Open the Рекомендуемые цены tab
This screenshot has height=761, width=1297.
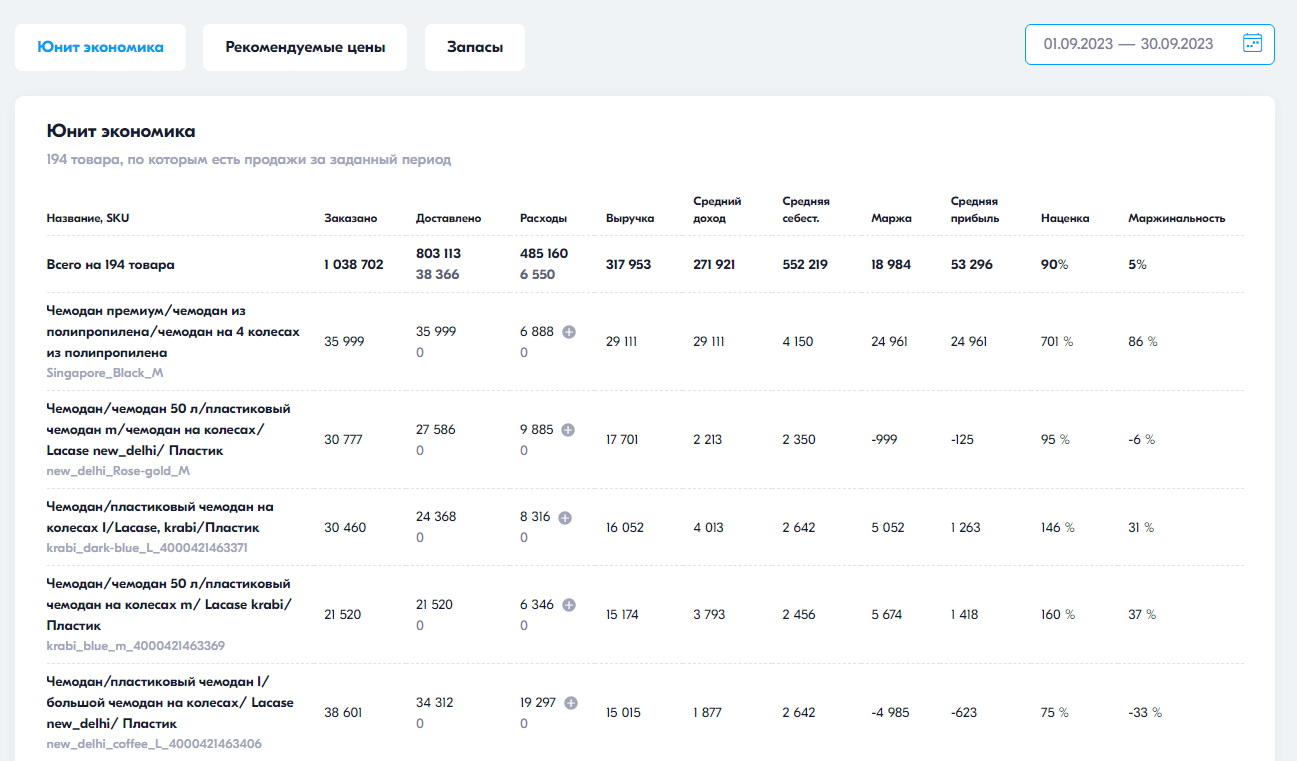coord(305,47)
